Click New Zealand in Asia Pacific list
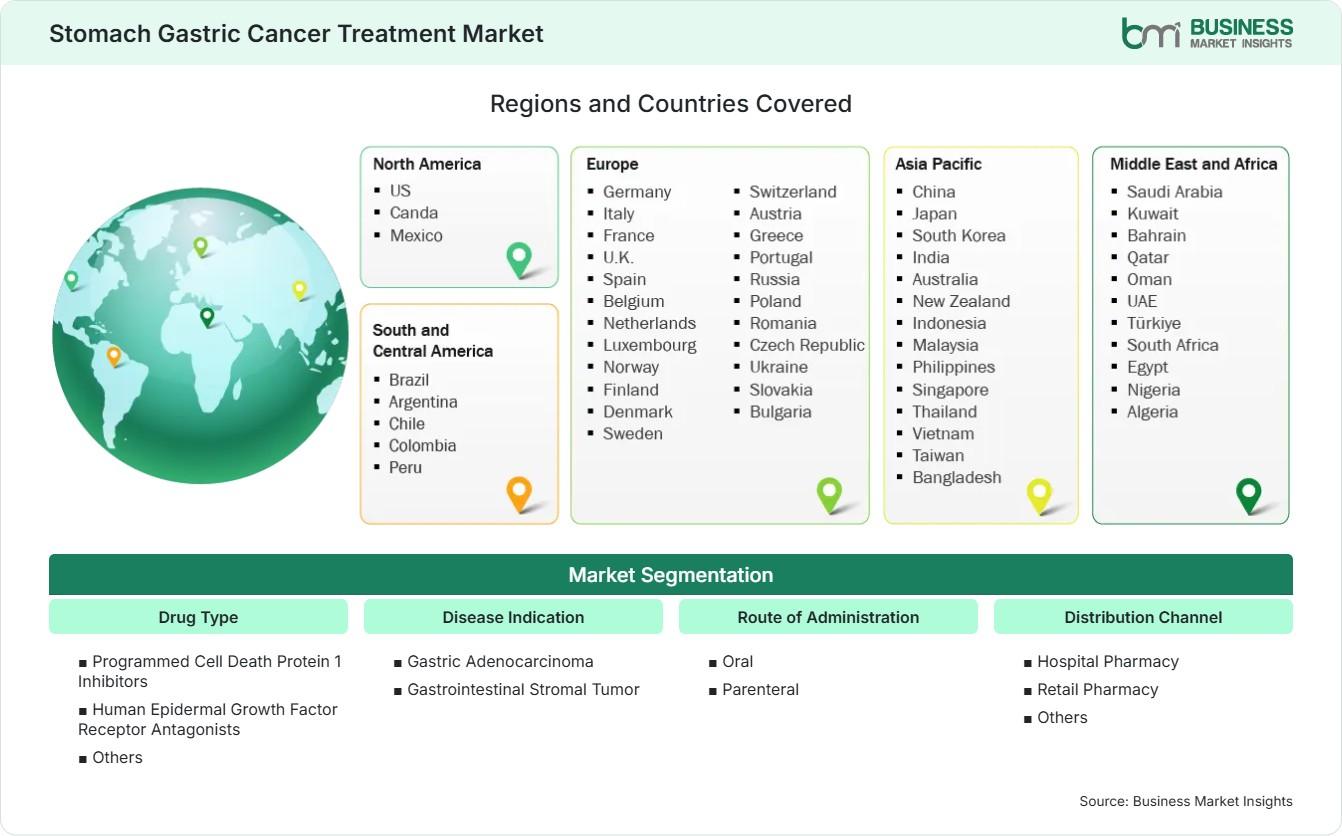The height and width of the screenshot is (836, 1342). pyautogui.click(x=961, y=301)
